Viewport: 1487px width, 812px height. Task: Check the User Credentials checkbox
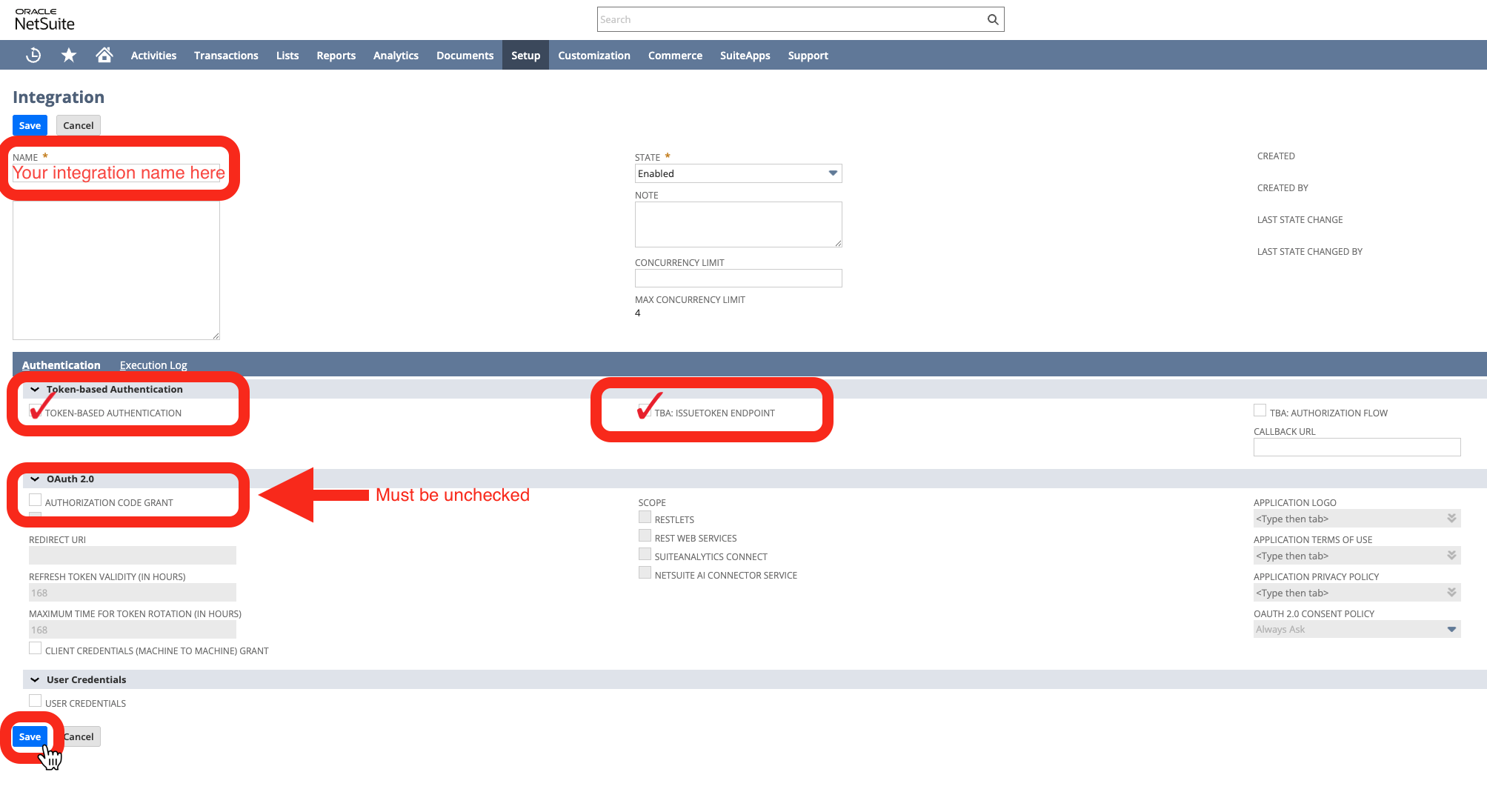coord(35,701)
